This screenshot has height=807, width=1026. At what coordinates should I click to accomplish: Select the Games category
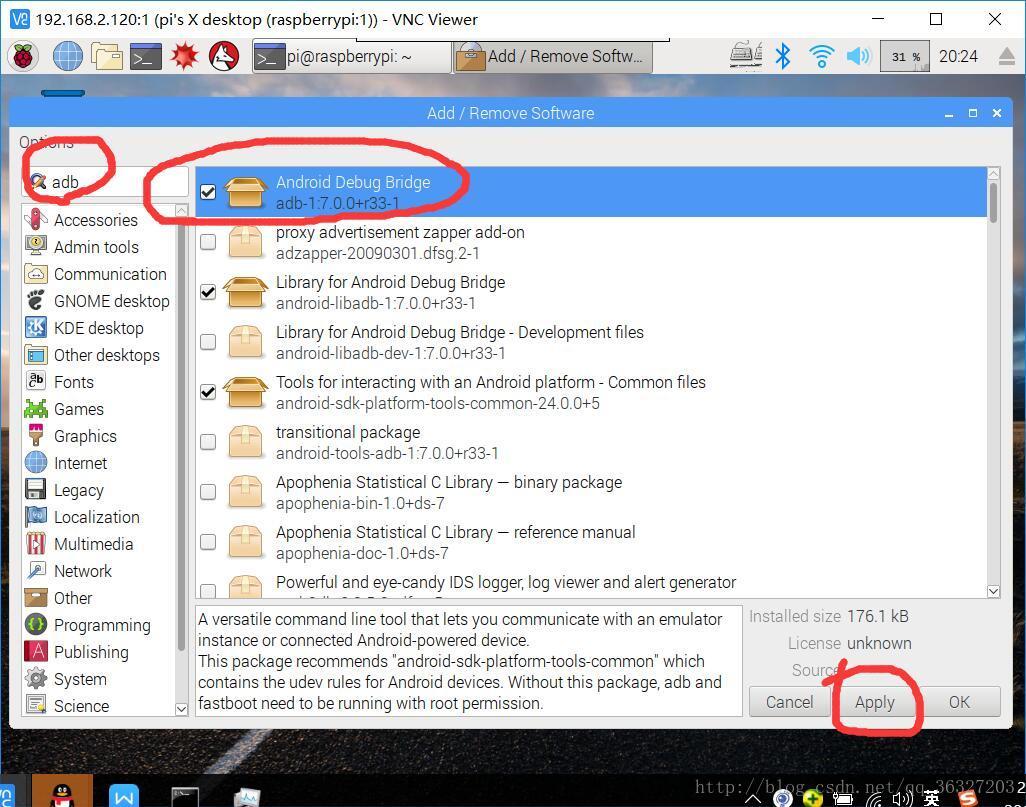coord(98,409)
